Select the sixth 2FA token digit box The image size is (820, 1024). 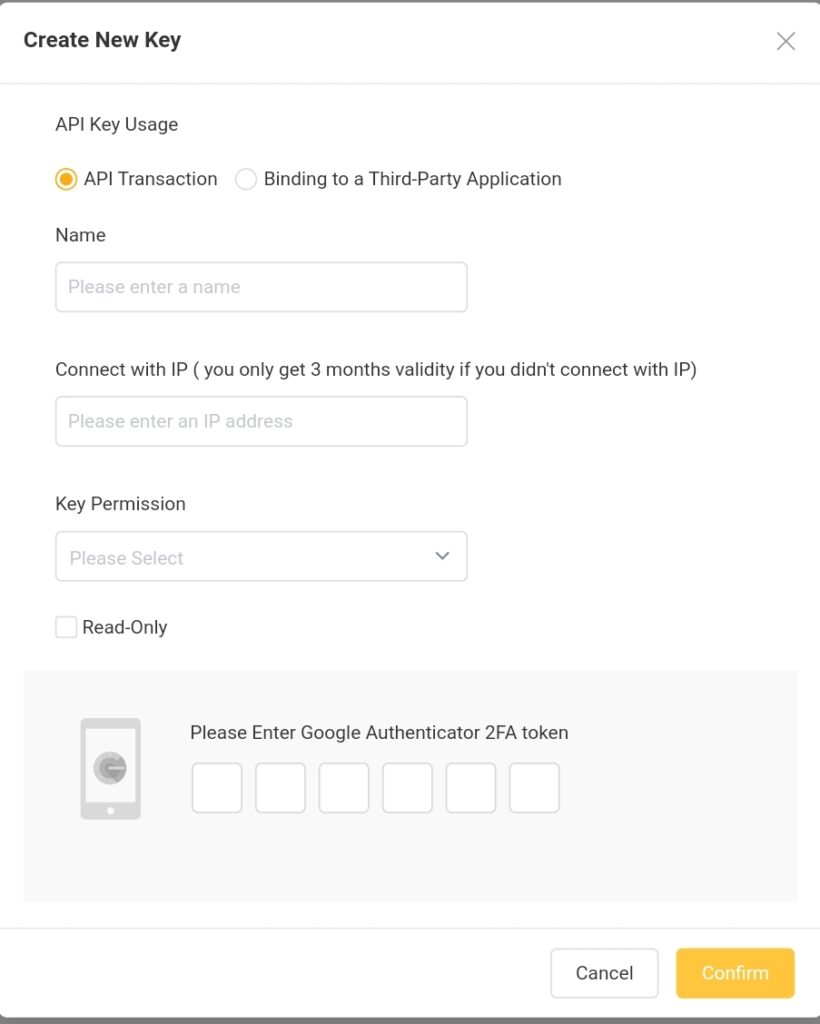pos(534,788)
